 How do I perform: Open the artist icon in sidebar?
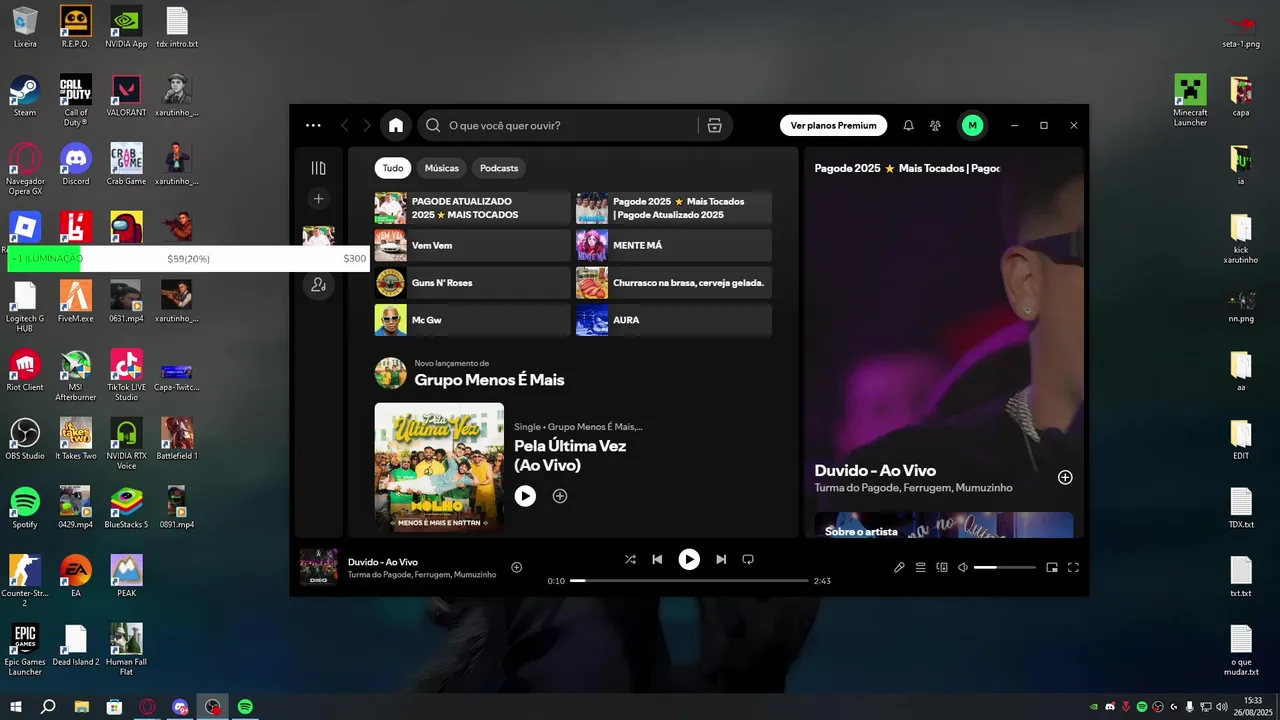[x=318, y=285]
